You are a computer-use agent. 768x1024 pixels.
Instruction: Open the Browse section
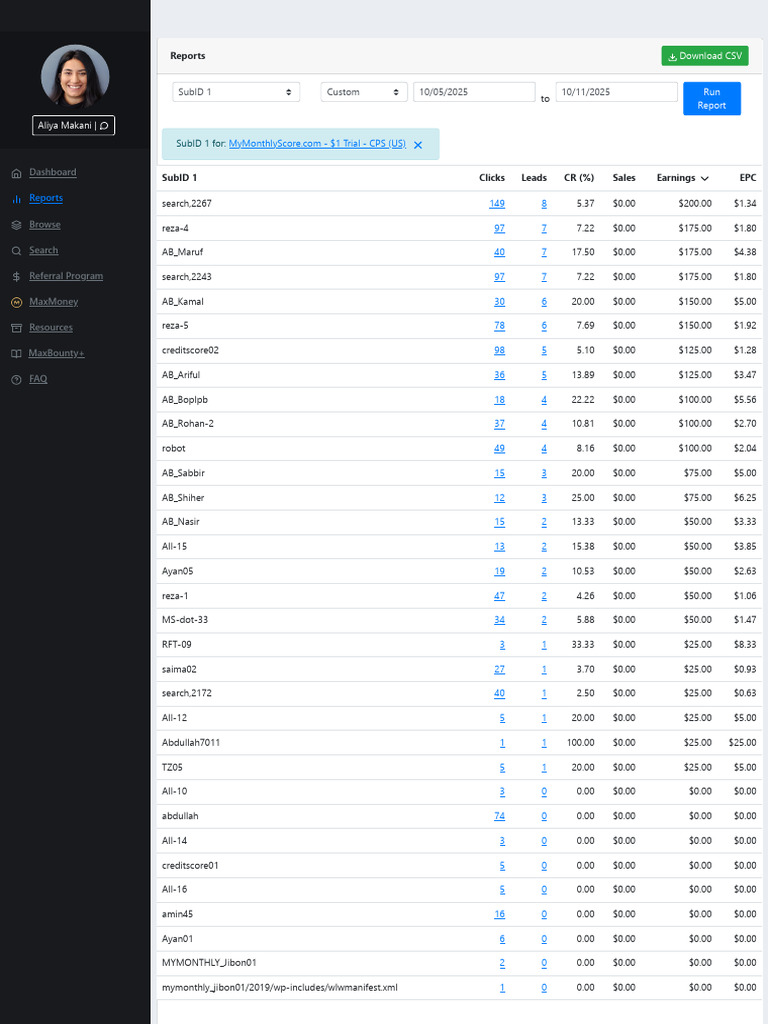pyautogui.click(x=44, y=225)
